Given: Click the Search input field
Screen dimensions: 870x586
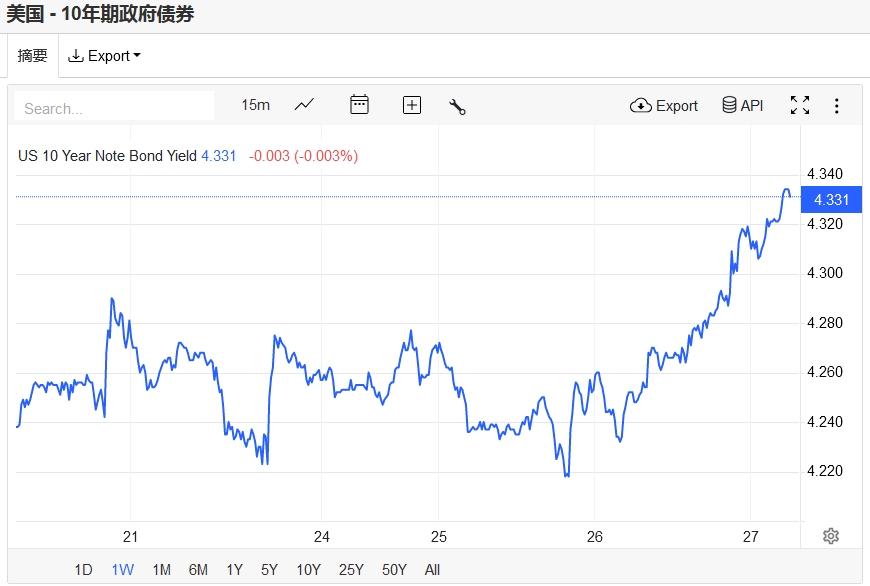Looking at the screenshot, I should 114,107.
